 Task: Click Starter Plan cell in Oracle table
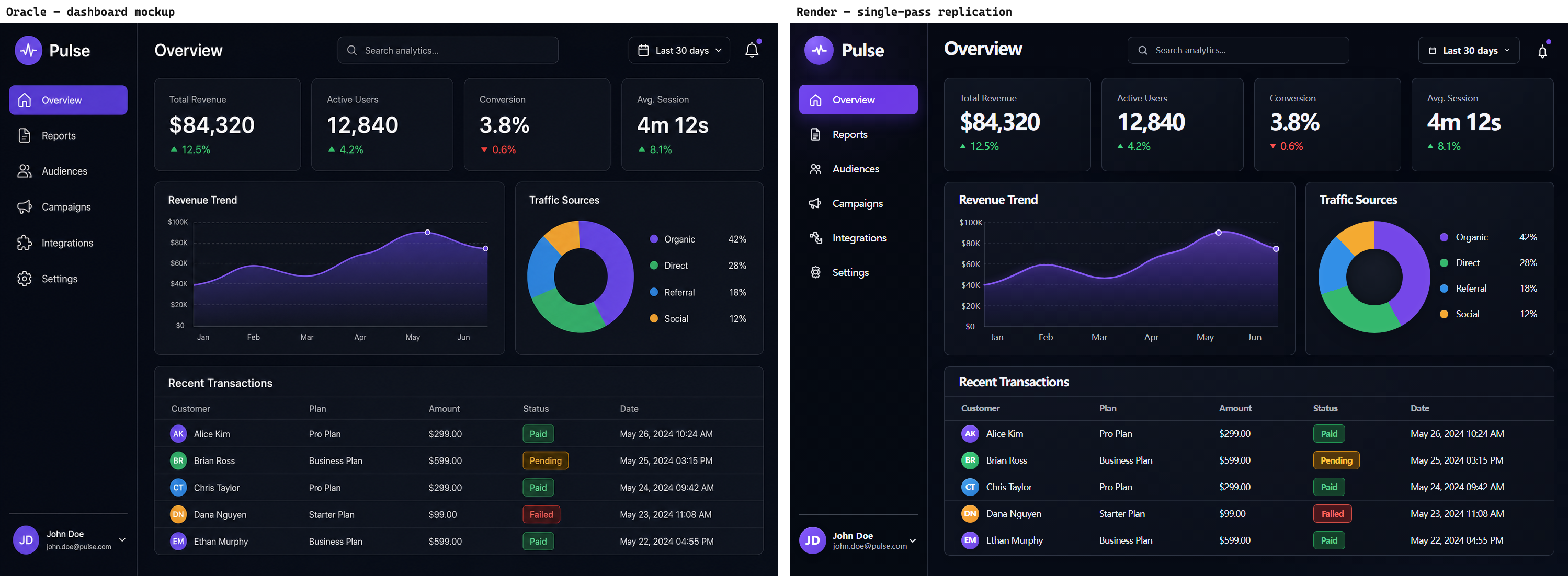click(x=331, y=514)
